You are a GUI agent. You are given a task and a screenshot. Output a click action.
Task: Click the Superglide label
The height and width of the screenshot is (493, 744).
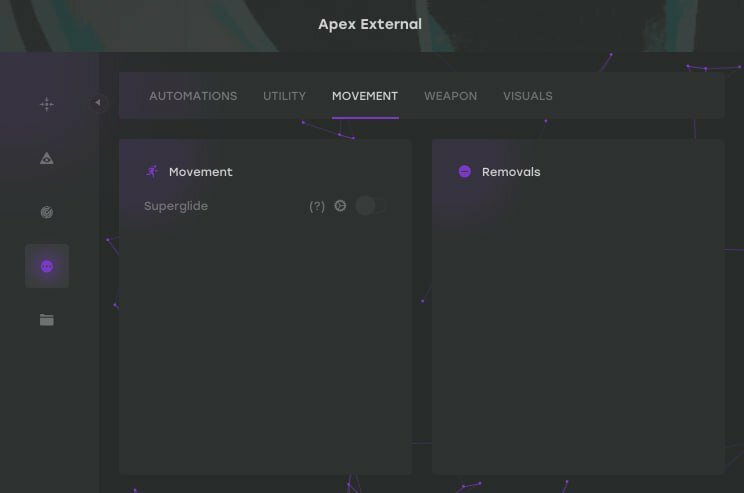[x=176, y=206]
